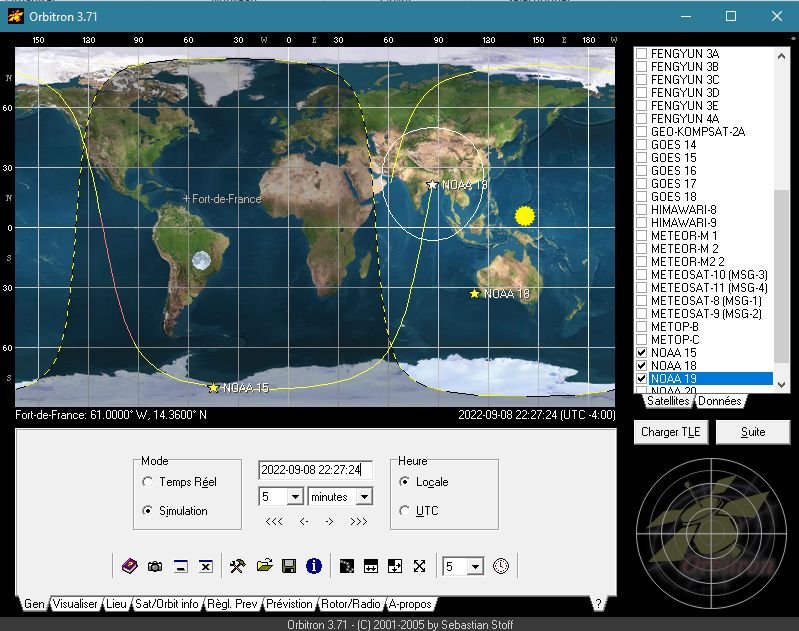Uncheck the NOAA 15 satellite checkbox
Viewport: 799px width, 631px height.
[x=642, y=352]
